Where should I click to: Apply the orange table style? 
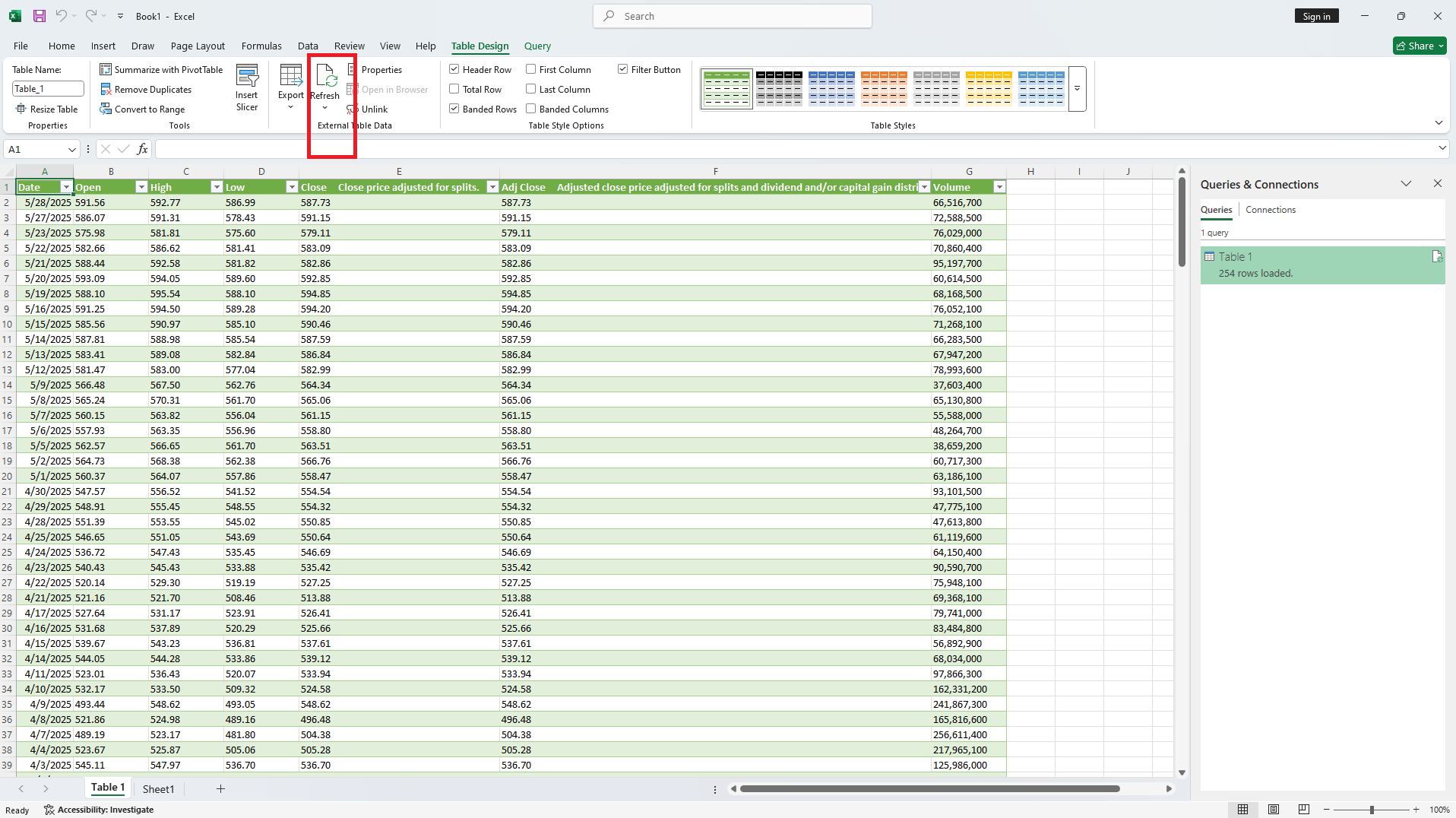pyautogui.click(x=884, y=88)
